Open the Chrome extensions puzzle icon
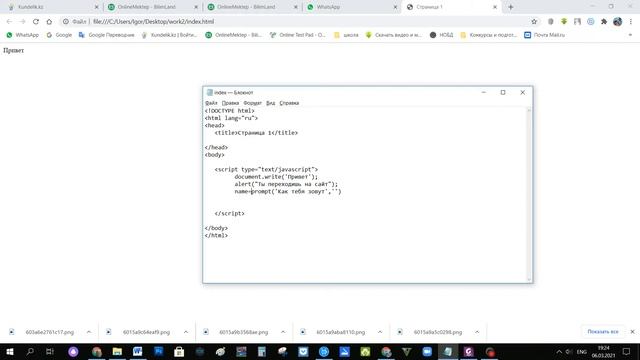Viewport: 640px width, 360px height. click(x=604, y=22)
